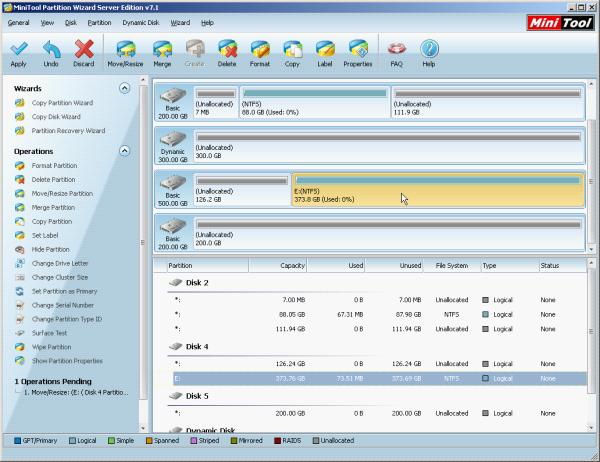
Task: Click Hide Partition operation
Action: [51, 249]
